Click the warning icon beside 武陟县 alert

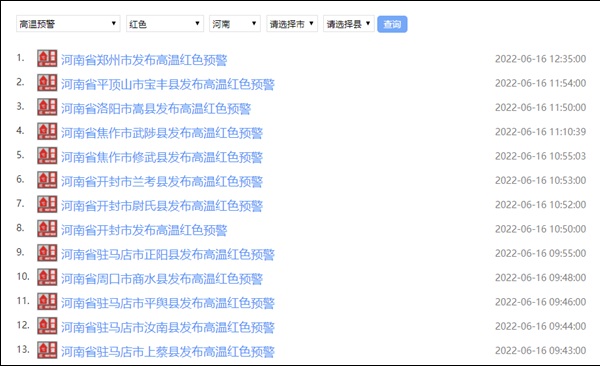47,131
